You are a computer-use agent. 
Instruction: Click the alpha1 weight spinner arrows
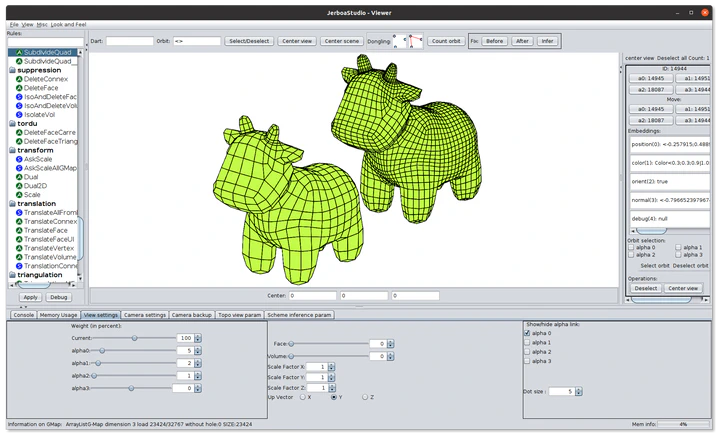(198, 363)
